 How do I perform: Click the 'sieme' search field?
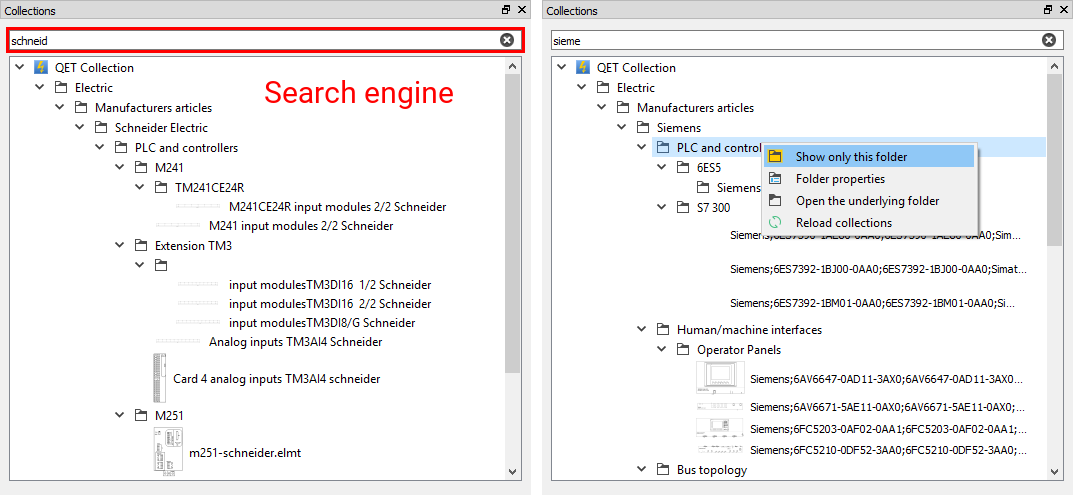tap(807, 40)
